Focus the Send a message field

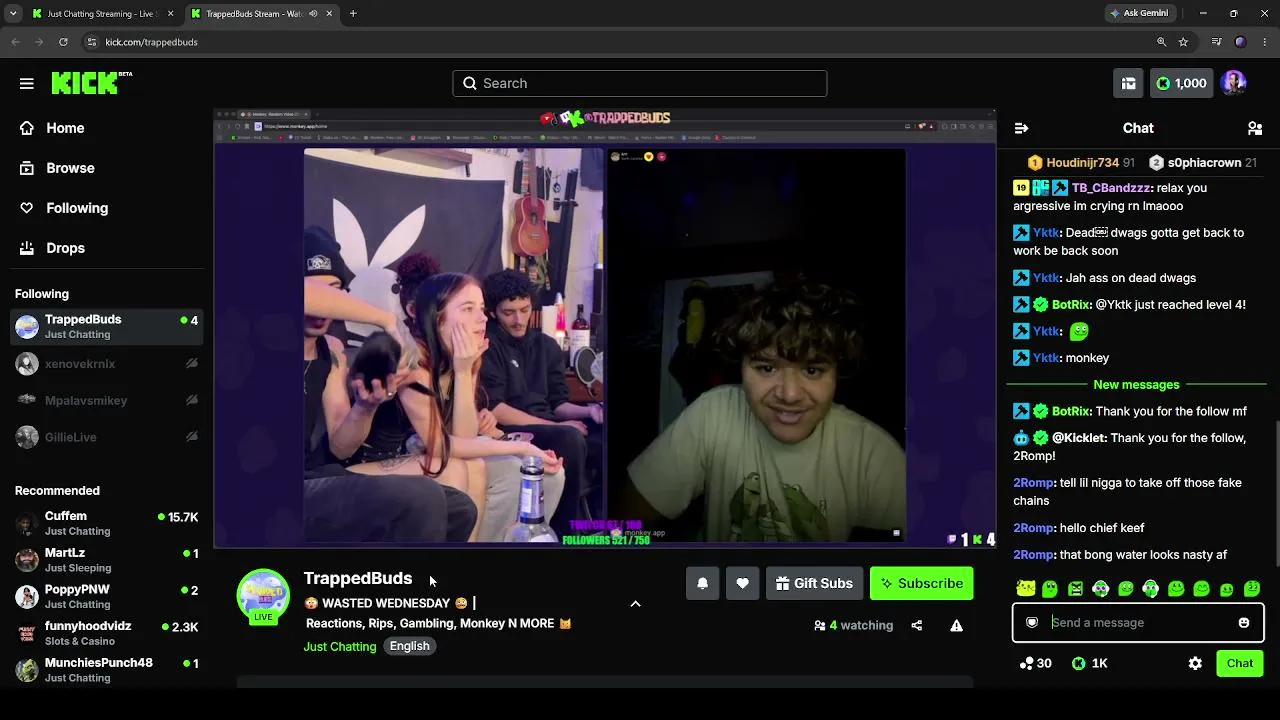pyautogui.click(x=1138, y=622)
